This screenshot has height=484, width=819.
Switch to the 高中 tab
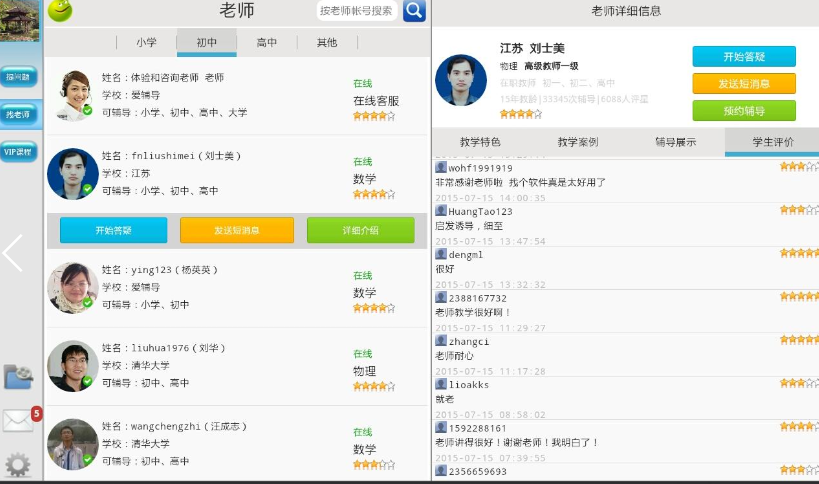[267, 42]
